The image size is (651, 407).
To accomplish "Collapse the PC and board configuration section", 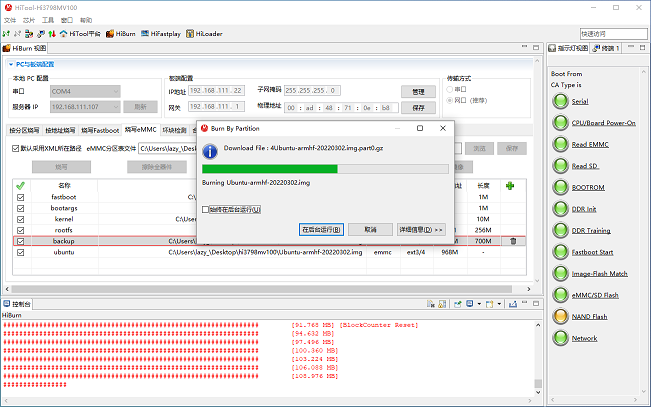I will click(x=10, y=63).
